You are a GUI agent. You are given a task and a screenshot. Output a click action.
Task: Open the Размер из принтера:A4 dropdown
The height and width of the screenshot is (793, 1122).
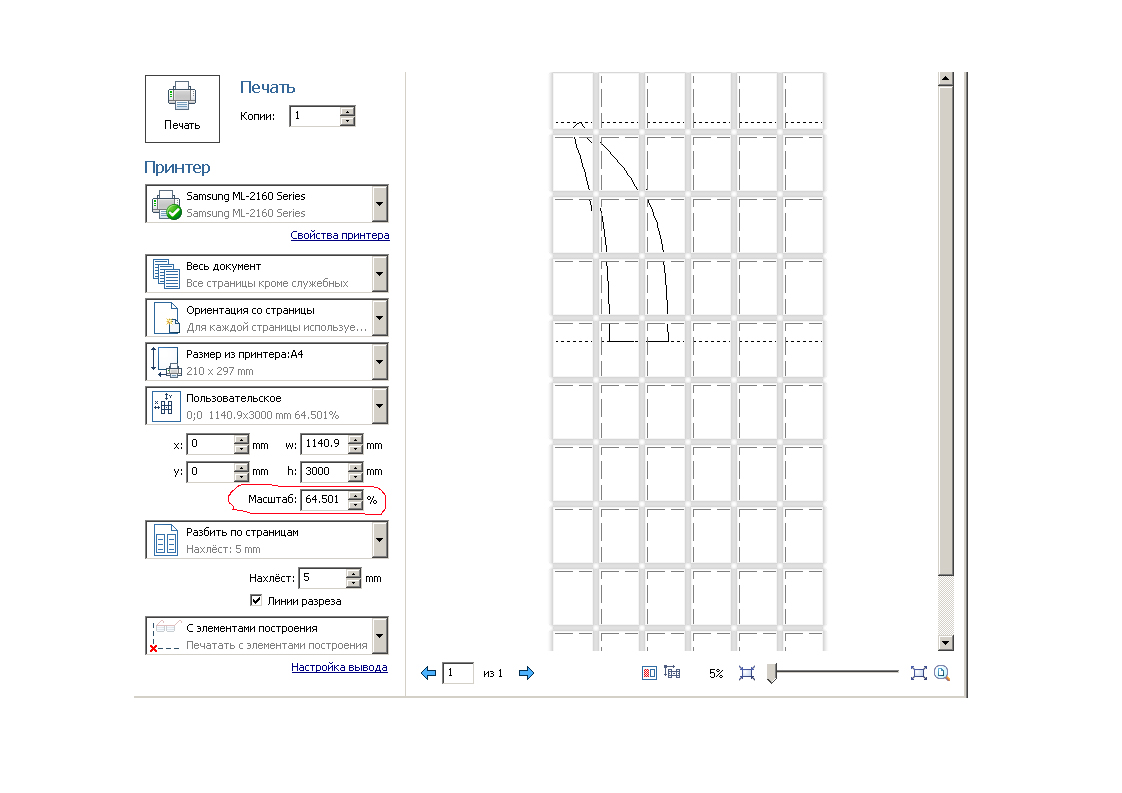pos(380,362)
